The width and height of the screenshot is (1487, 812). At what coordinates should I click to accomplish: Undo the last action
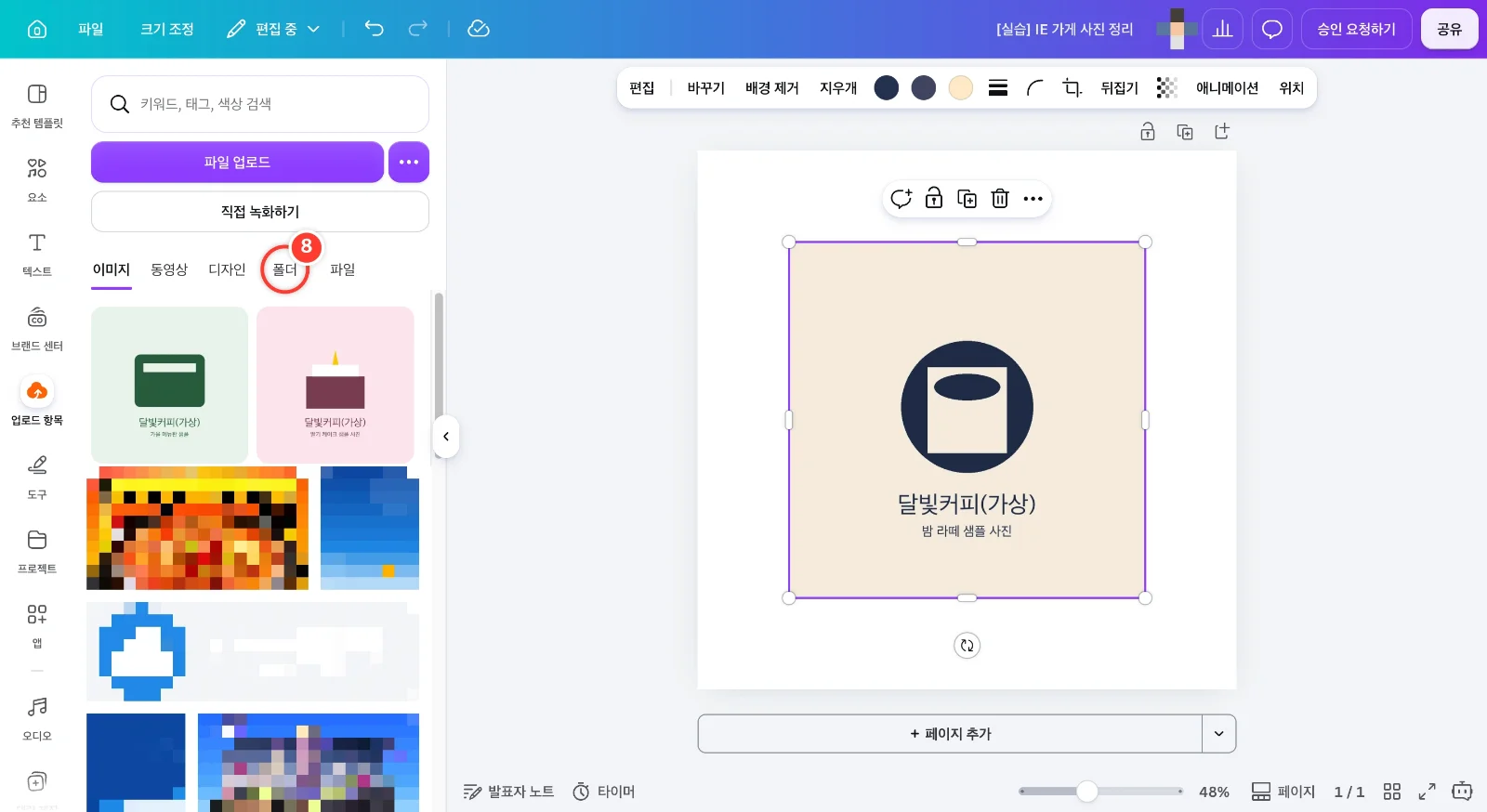[374, 29]
